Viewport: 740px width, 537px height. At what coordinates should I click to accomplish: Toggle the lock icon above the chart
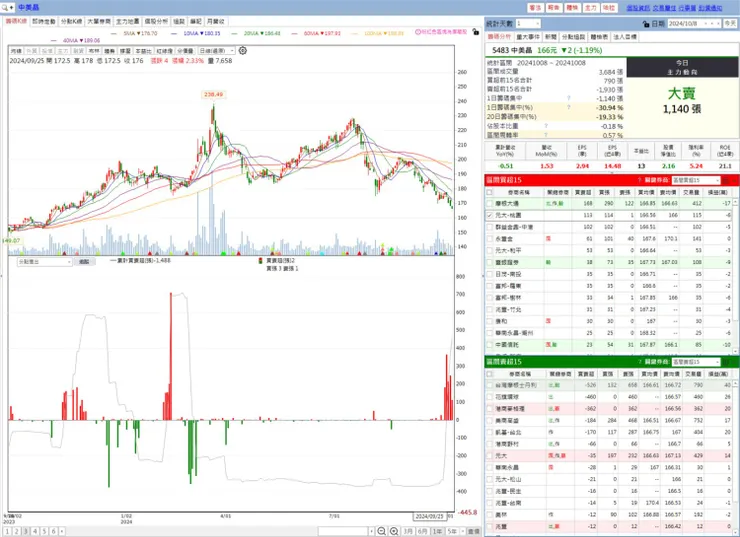coord(476,32)
